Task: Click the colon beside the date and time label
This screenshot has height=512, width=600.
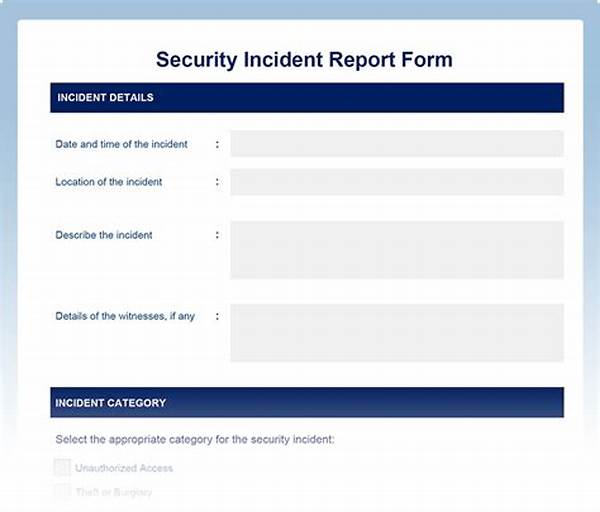Action: [217, 144]
